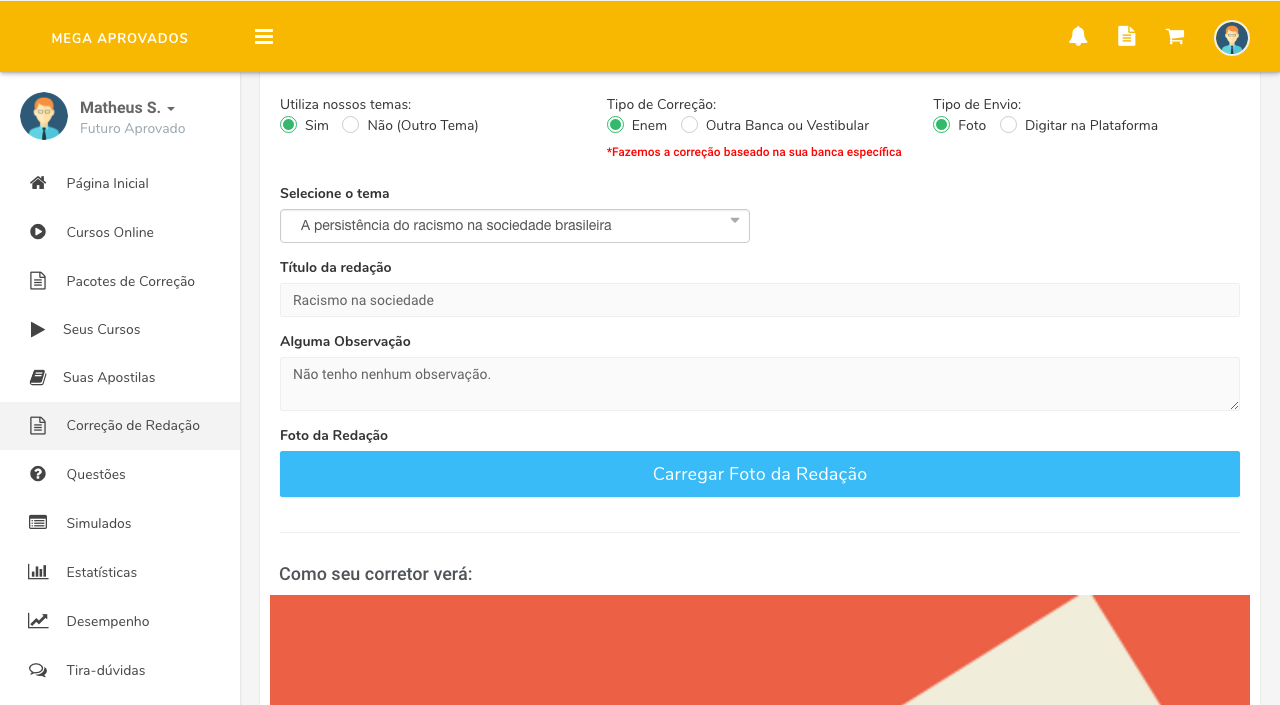The width and height of the screenshot is (1280, 705).
Task: Click the 'Título da redação' input field
Action: click(x=760, y=300)
